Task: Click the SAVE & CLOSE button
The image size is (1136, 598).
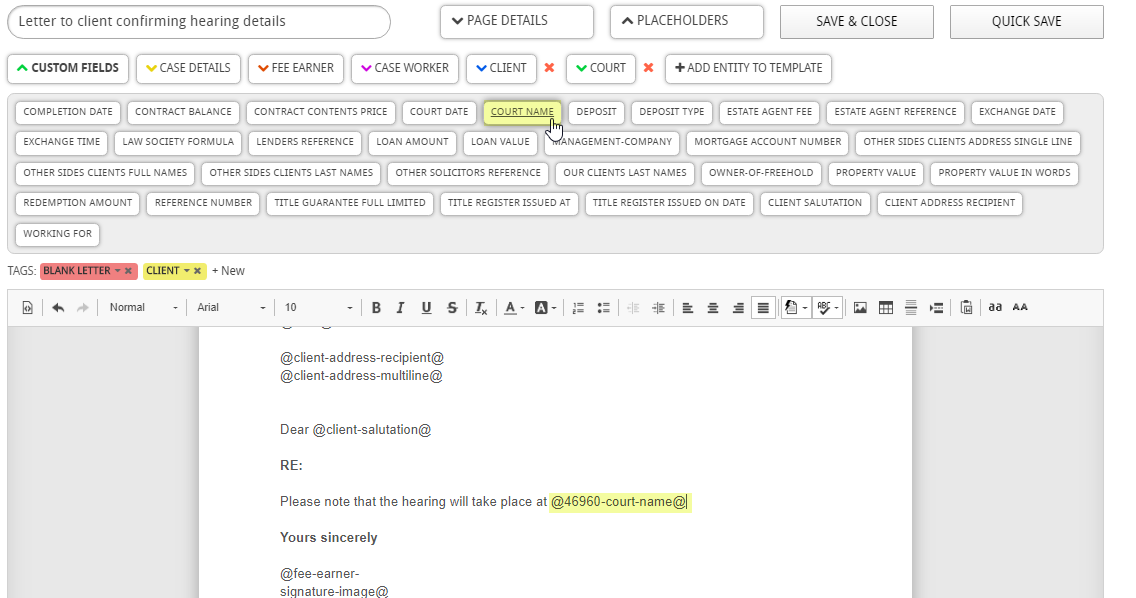Action: (856, 21)
